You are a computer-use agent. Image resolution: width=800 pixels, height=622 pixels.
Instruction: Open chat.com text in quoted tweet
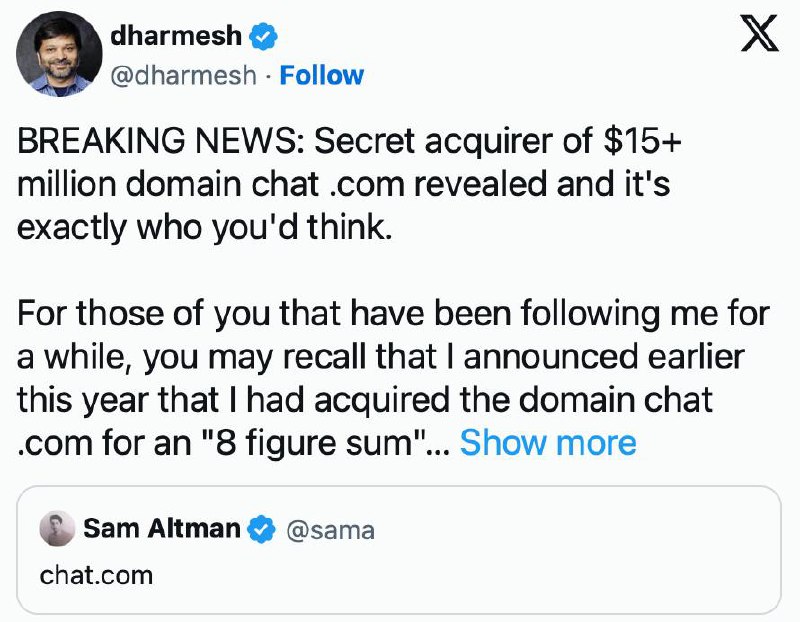tap(96, 576)
